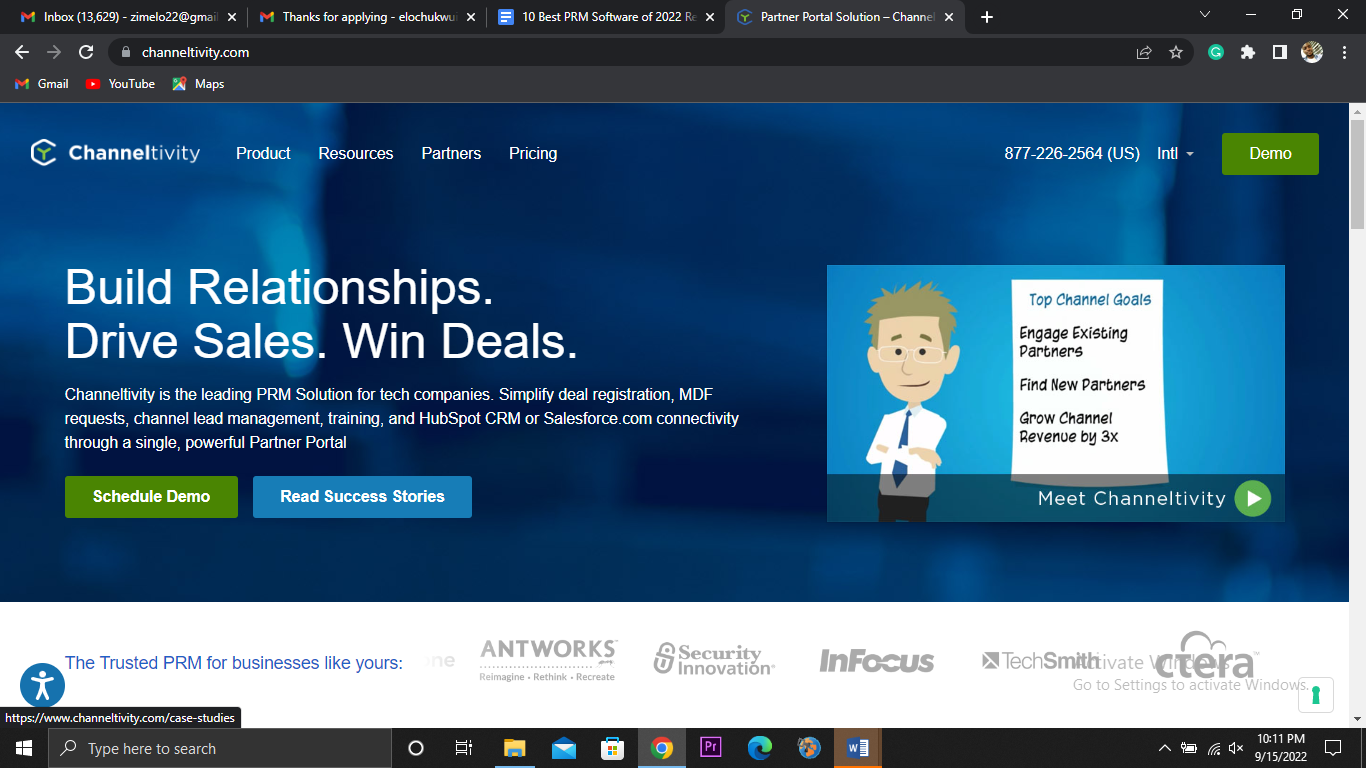This screenshot has height=768, width=1366.
Task: Click the Channeltivity logo
Action: 115,153
